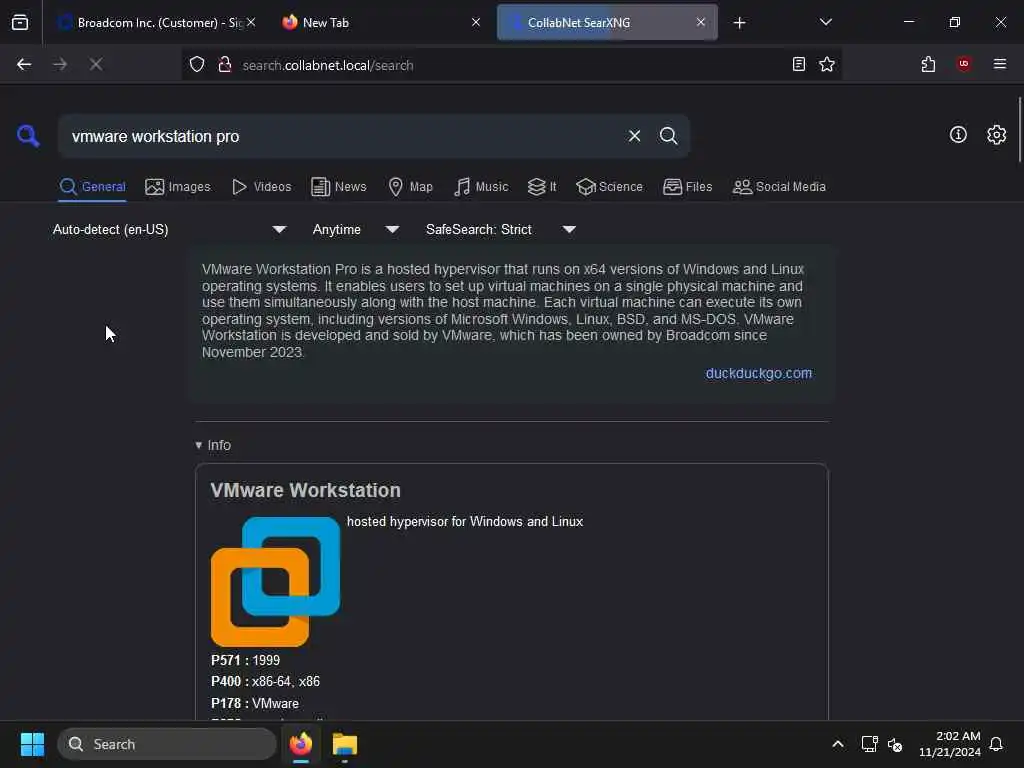Toggle Reader view icon
Image resolution: width=1024 pixels, height=768 pixels.
(799, 64)
